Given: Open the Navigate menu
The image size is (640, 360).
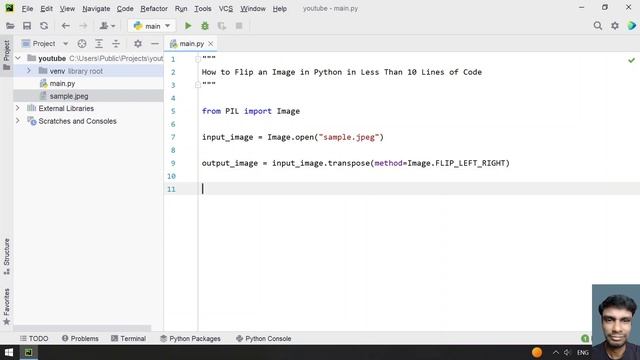Looking at the screenshot, I should [96, 9].
